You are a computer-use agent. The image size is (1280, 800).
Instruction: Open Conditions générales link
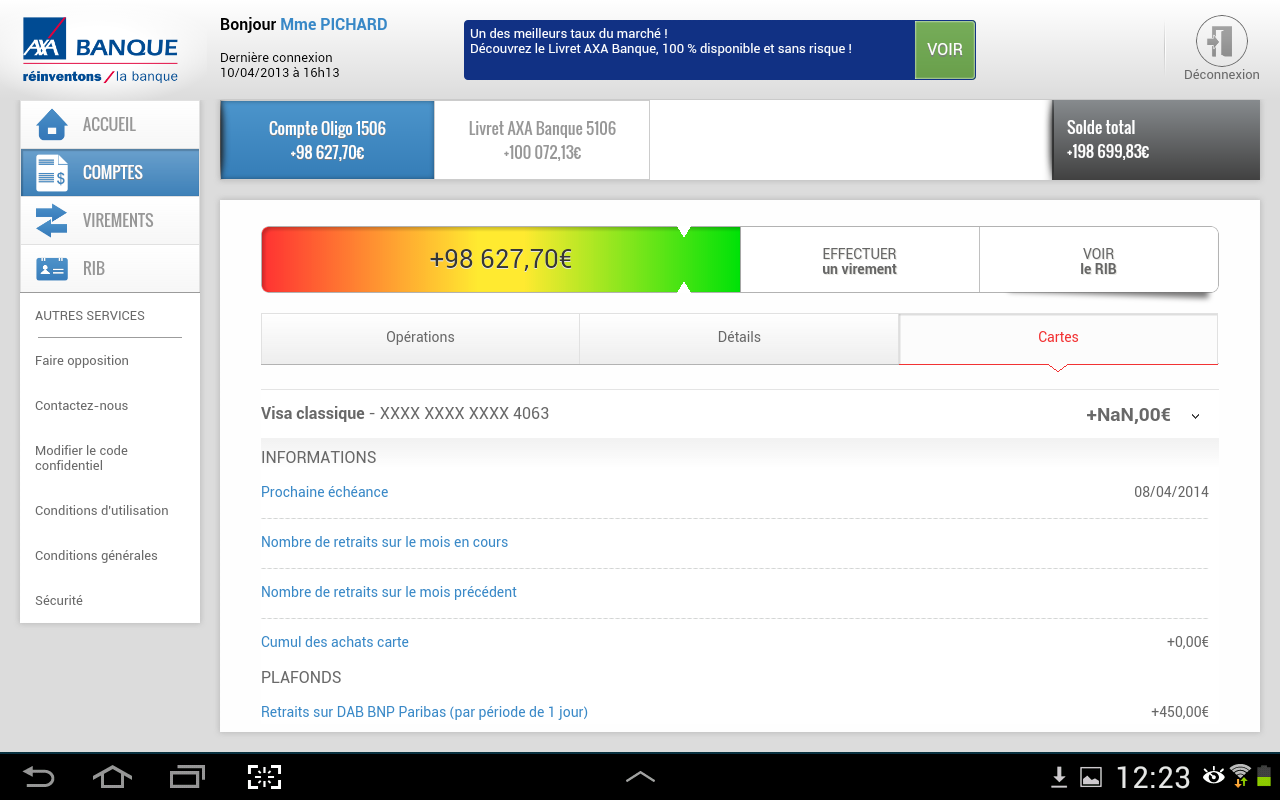[x=96, y=556]
